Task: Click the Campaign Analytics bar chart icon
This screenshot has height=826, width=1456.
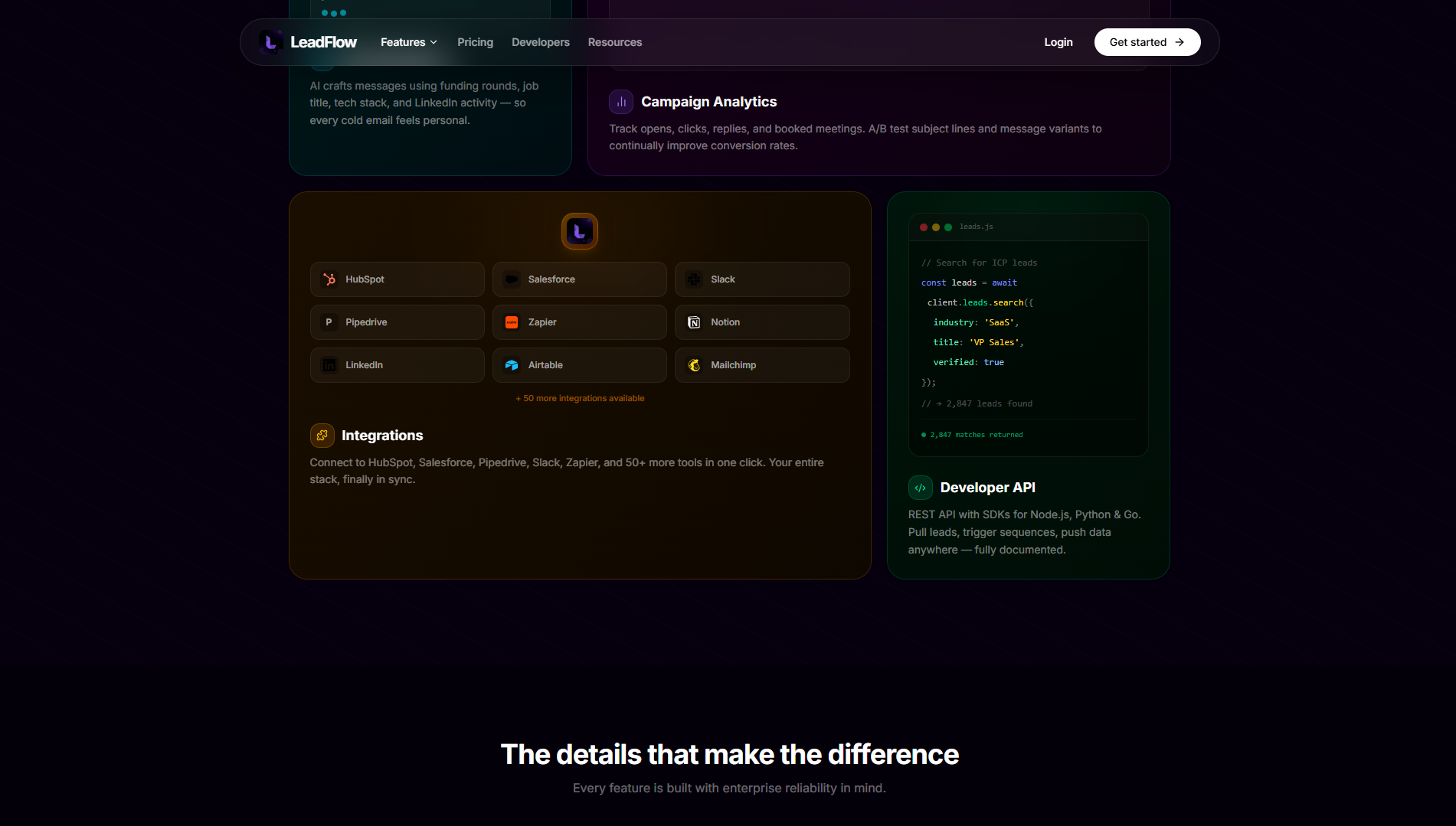Action: coord(621,102)
